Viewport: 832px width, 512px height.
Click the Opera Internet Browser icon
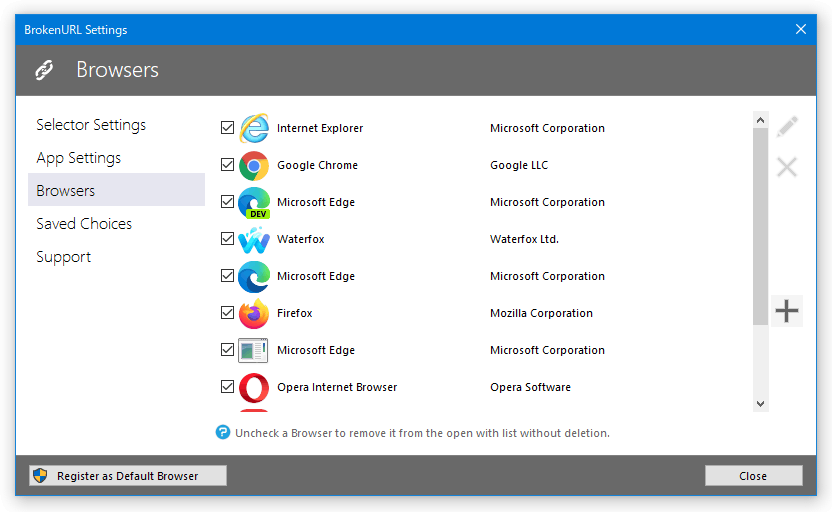tap(254, 388)
